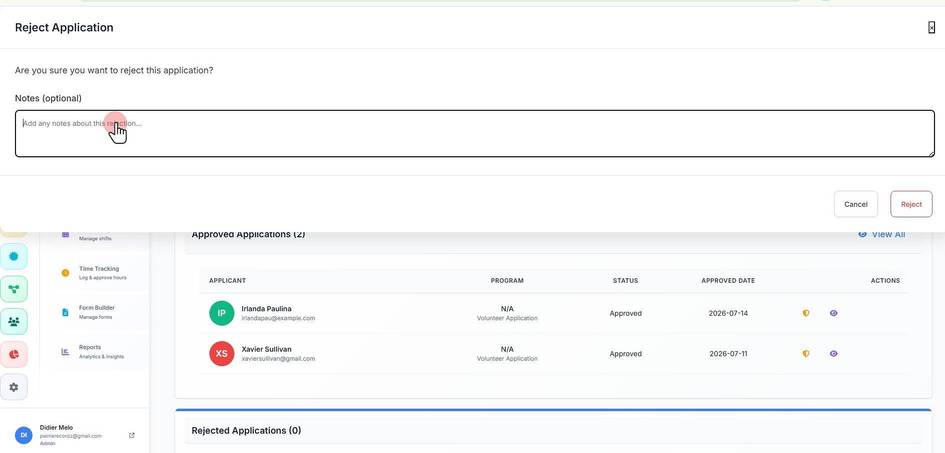The width and height of the screenshot is (945, 453).
Task: Open View All approved applications
Action: 881,234
